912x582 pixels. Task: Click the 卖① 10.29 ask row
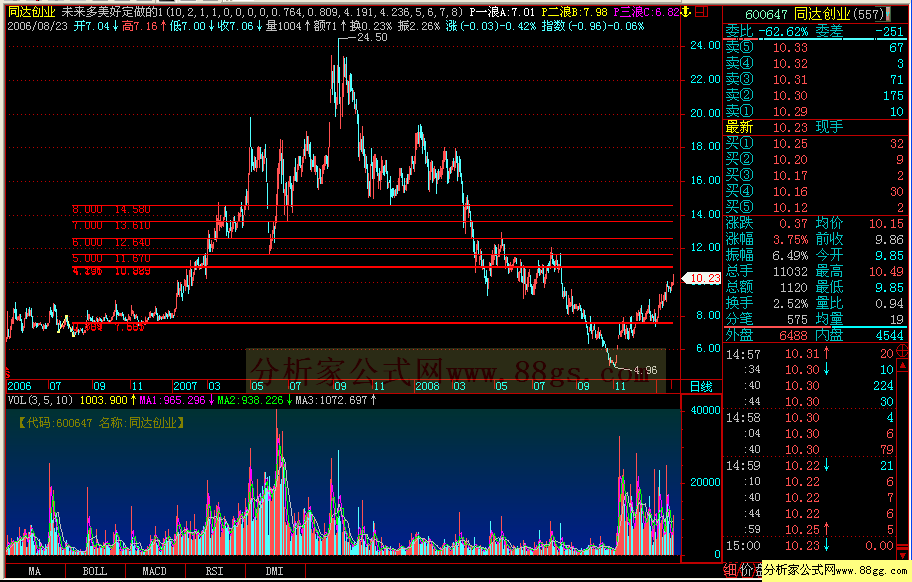pyautogui.click(x=814, y=112)
